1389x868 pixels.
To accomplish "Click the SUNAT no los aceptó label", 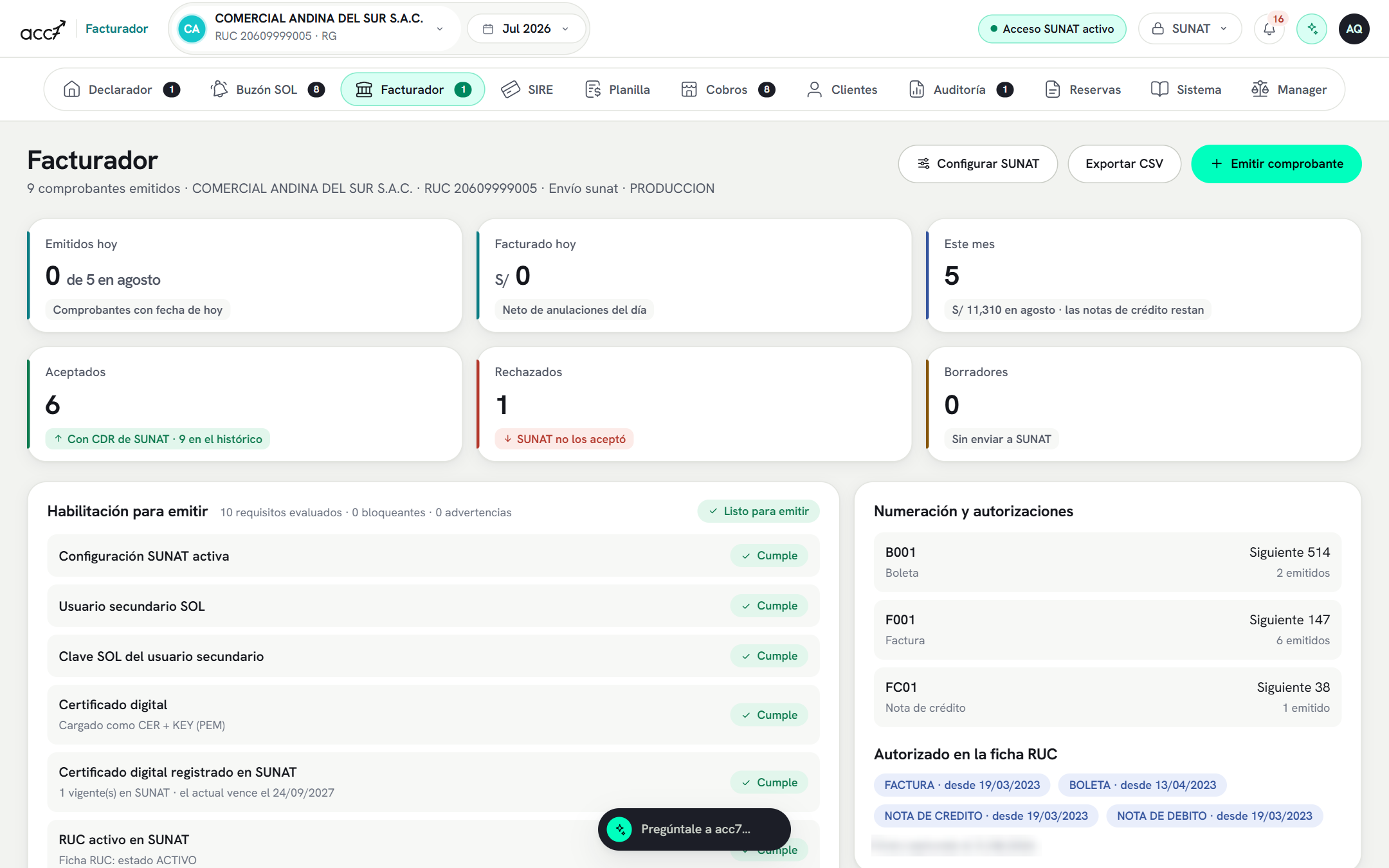I will click(x=564, y=439).
